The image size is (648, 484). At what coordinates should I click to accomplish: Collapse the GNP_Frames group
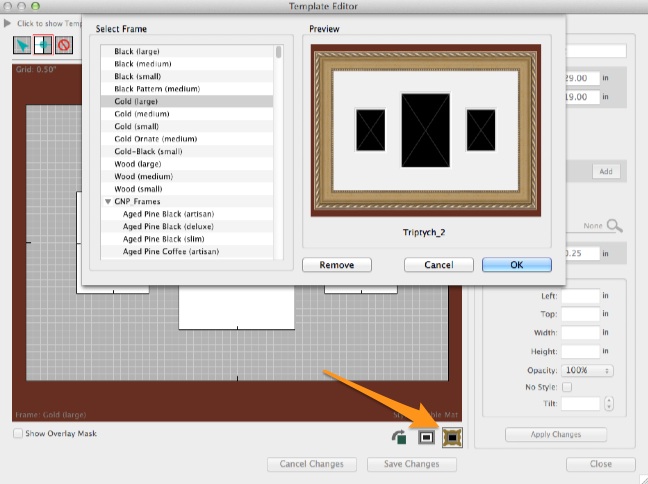point(107,201)
